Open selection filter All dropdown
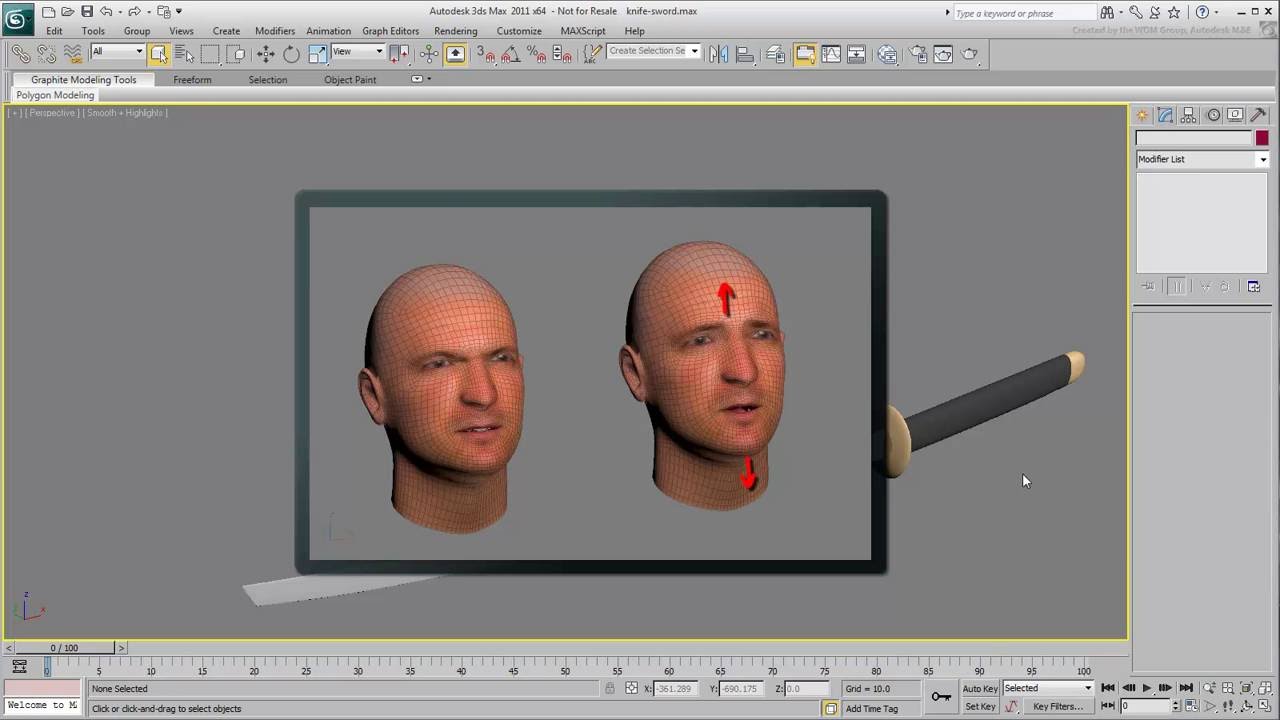 117,51
